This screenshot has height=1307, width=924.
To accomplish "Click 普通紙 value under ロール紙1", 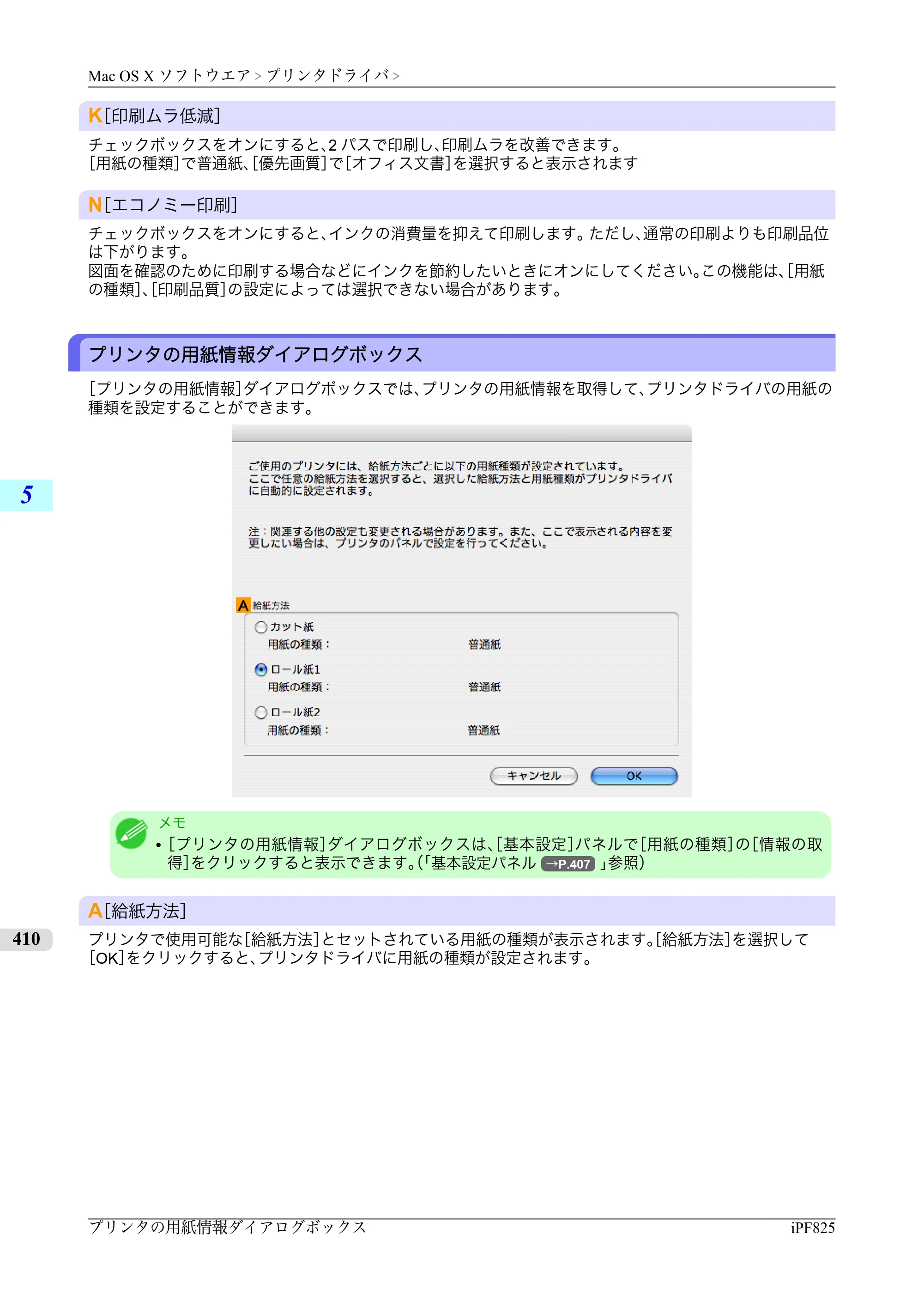I will (x=485, y=687).
